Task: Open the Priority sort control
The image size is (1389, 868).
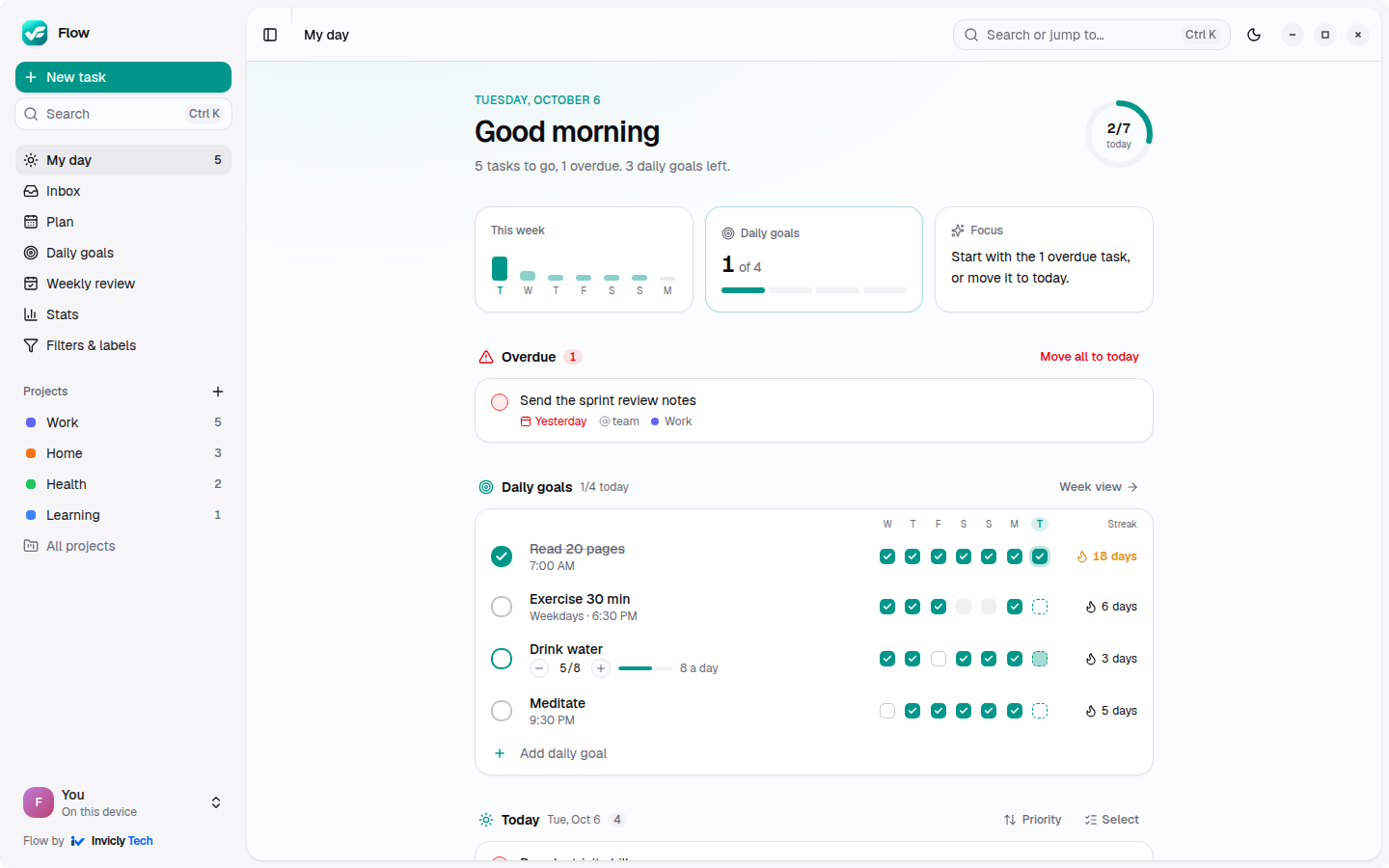Action: pyautogui.click(x=1032, y=820)
